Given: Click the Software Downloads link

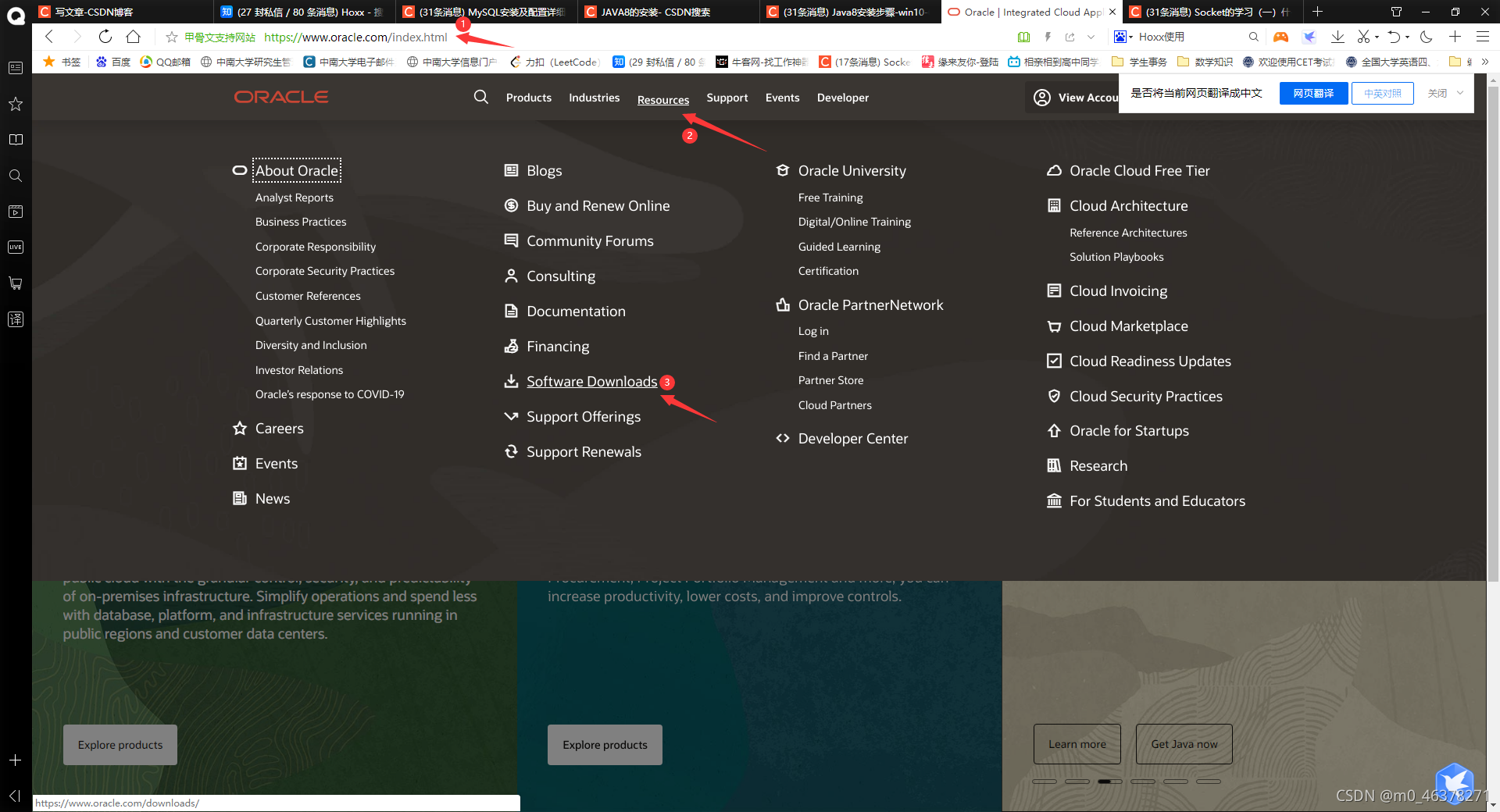Looking at the screenshot, I should point(591,381).
